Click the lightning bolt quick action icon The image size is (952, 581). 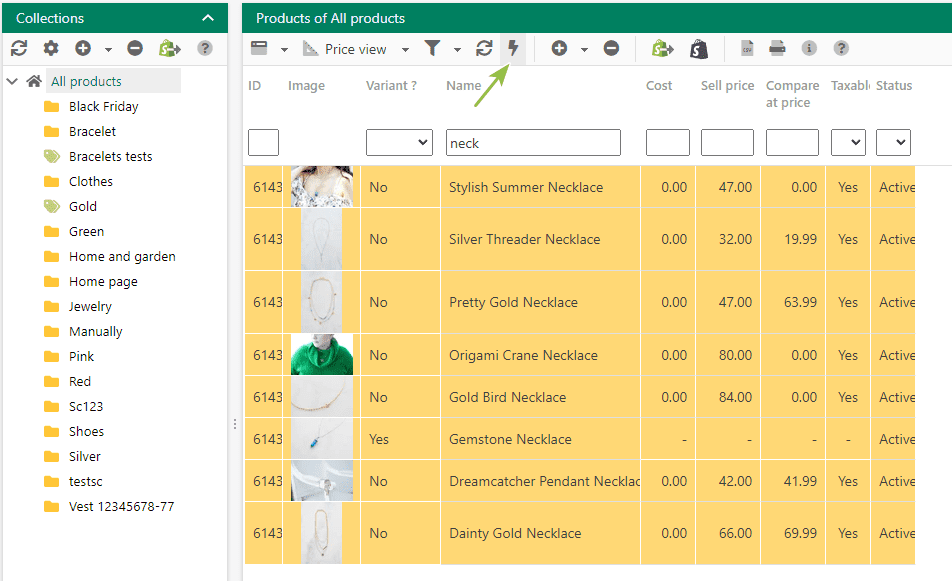[x=513, y=48]
